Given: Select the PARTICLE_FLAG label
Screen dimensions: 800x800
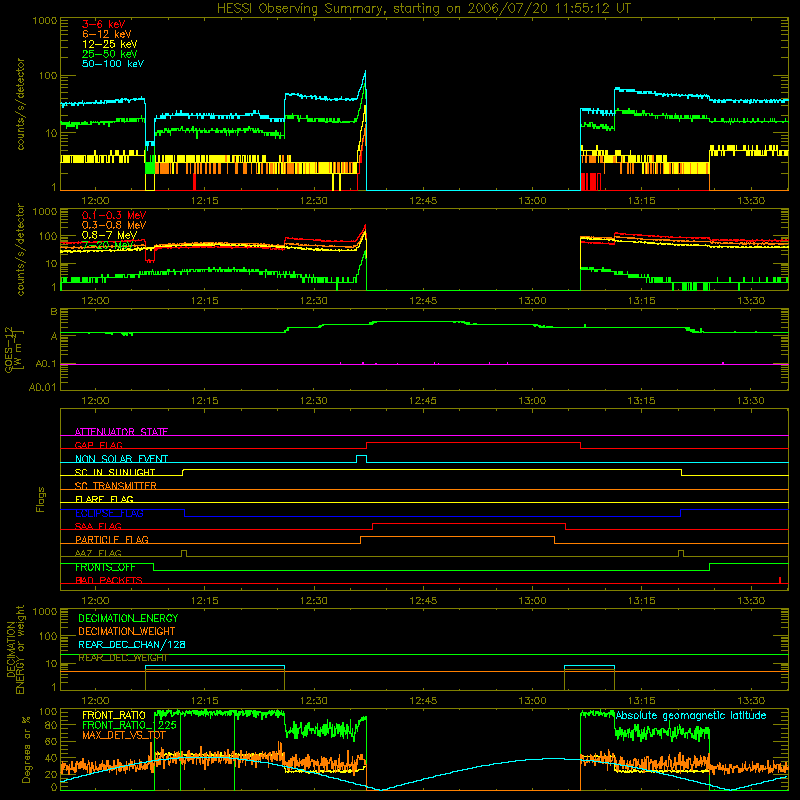Looking at the screenshot, I should [x=112, y=539].
